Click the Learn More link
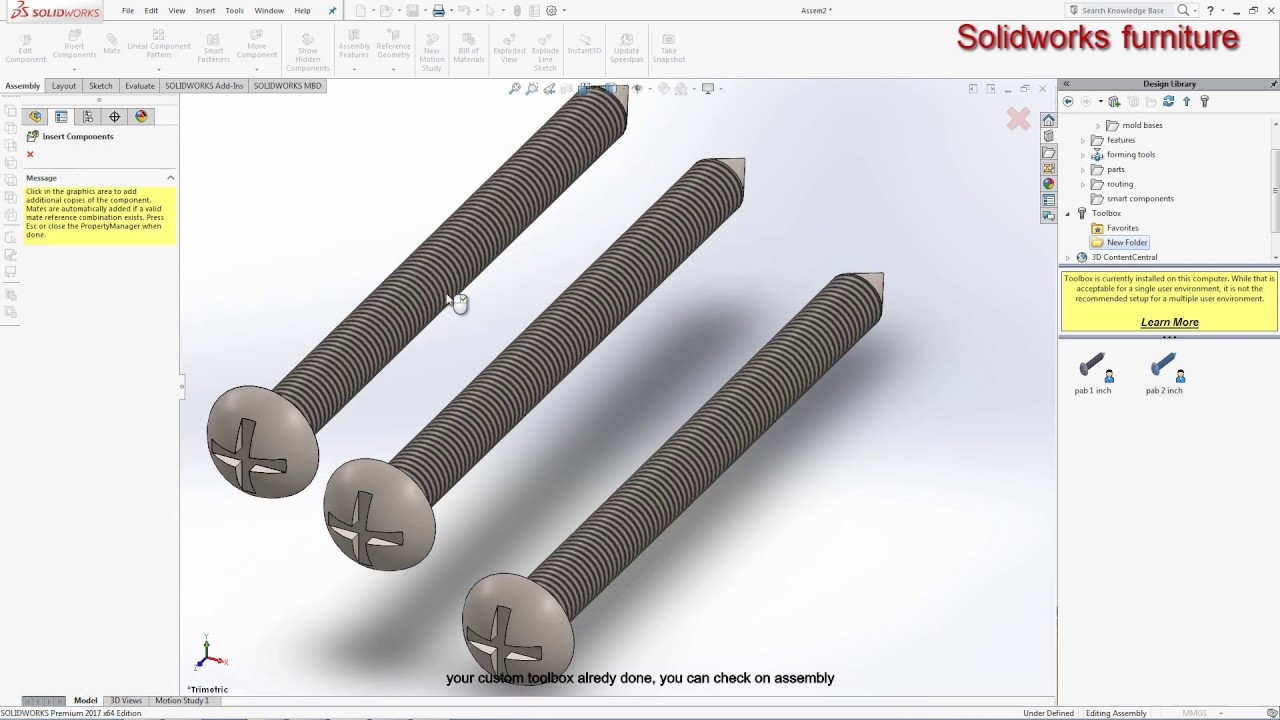Viewport: 1280px width, 720px height. click(1169, 322)
